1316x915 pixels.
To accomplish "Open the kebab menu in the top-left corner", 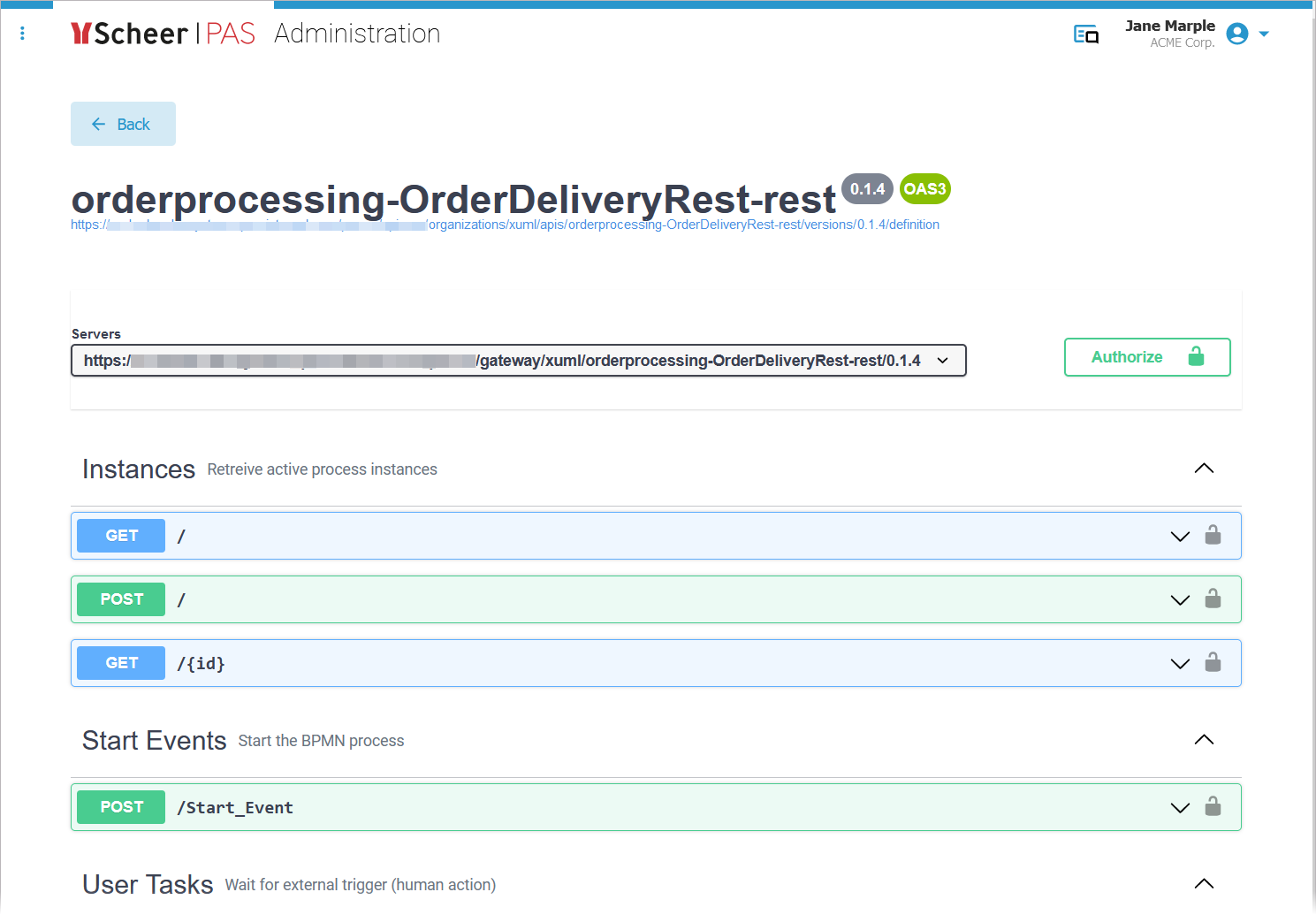I will (x=22, y=33).
